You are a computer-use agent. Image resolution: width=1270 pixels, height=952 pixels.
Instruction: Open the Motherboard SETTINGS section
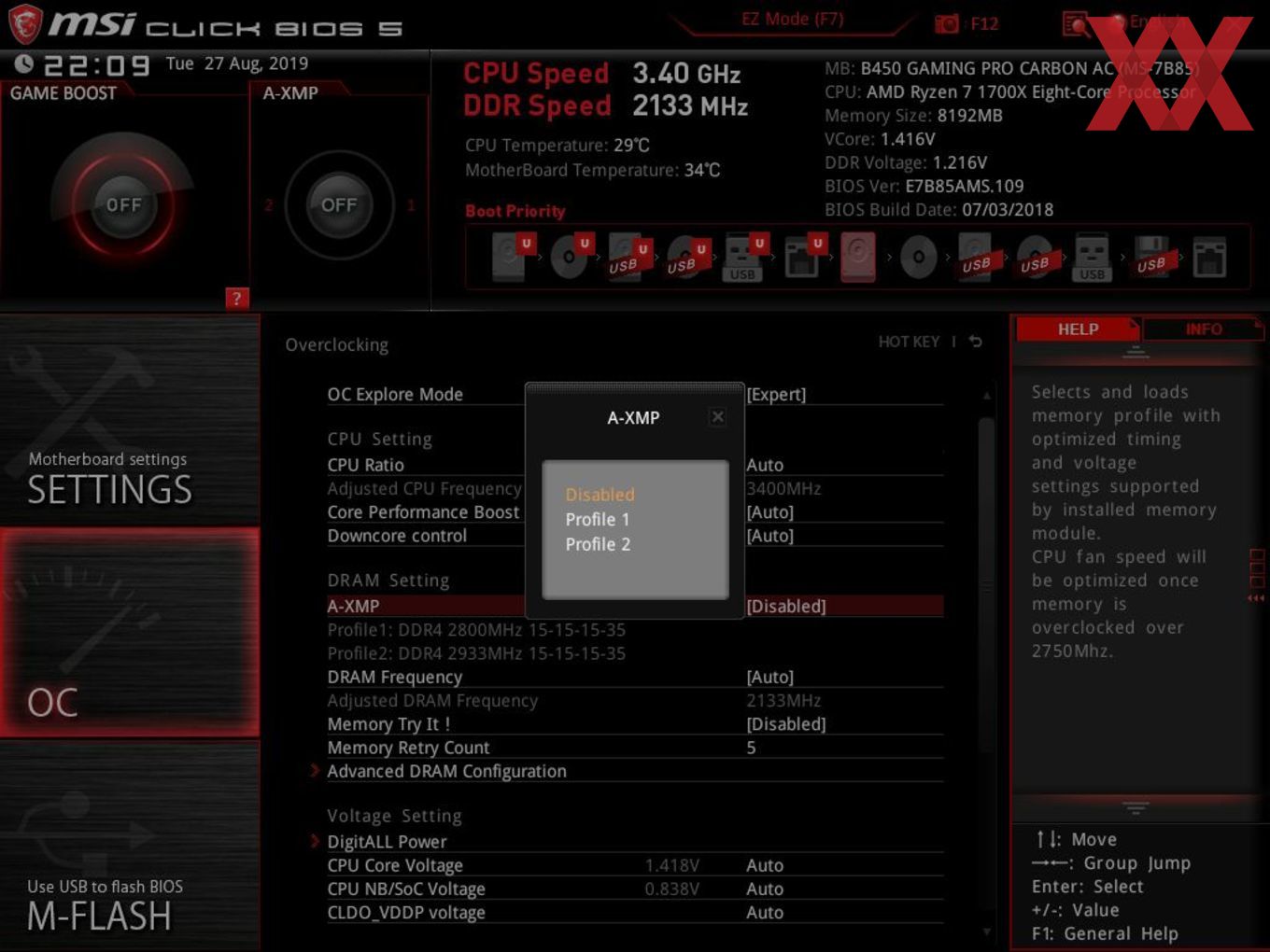pos(130,420)
